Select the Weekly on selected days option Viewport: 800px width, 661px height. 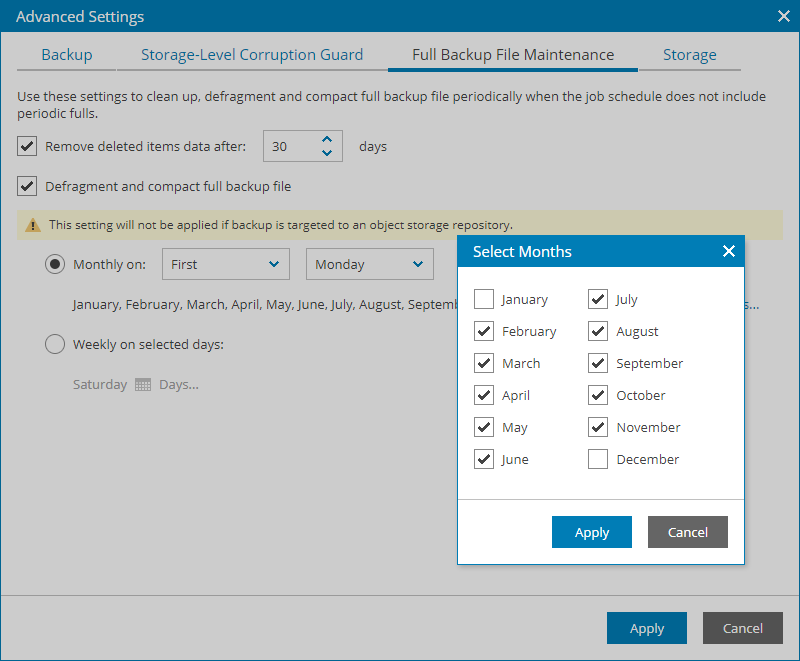55,343
